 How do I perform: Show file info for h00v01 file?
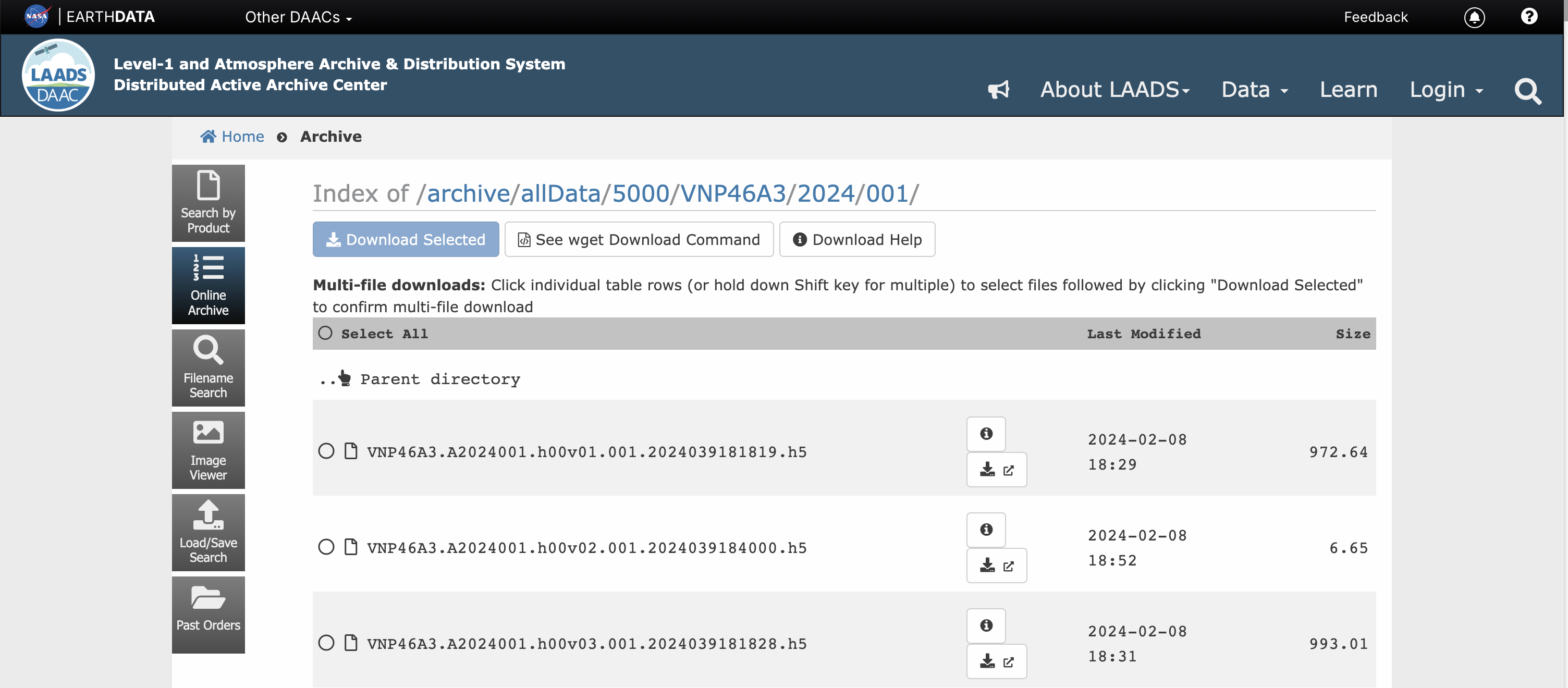tap(986, 434)
